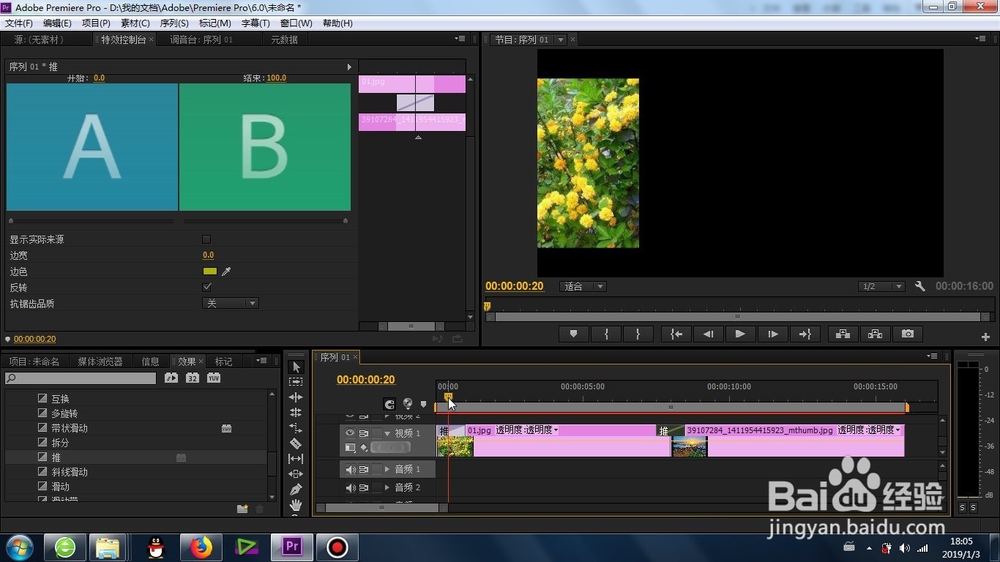The image size is (1000, 562).
Task: Play the program monitor sequence
Action: click(x=740, y=334)
